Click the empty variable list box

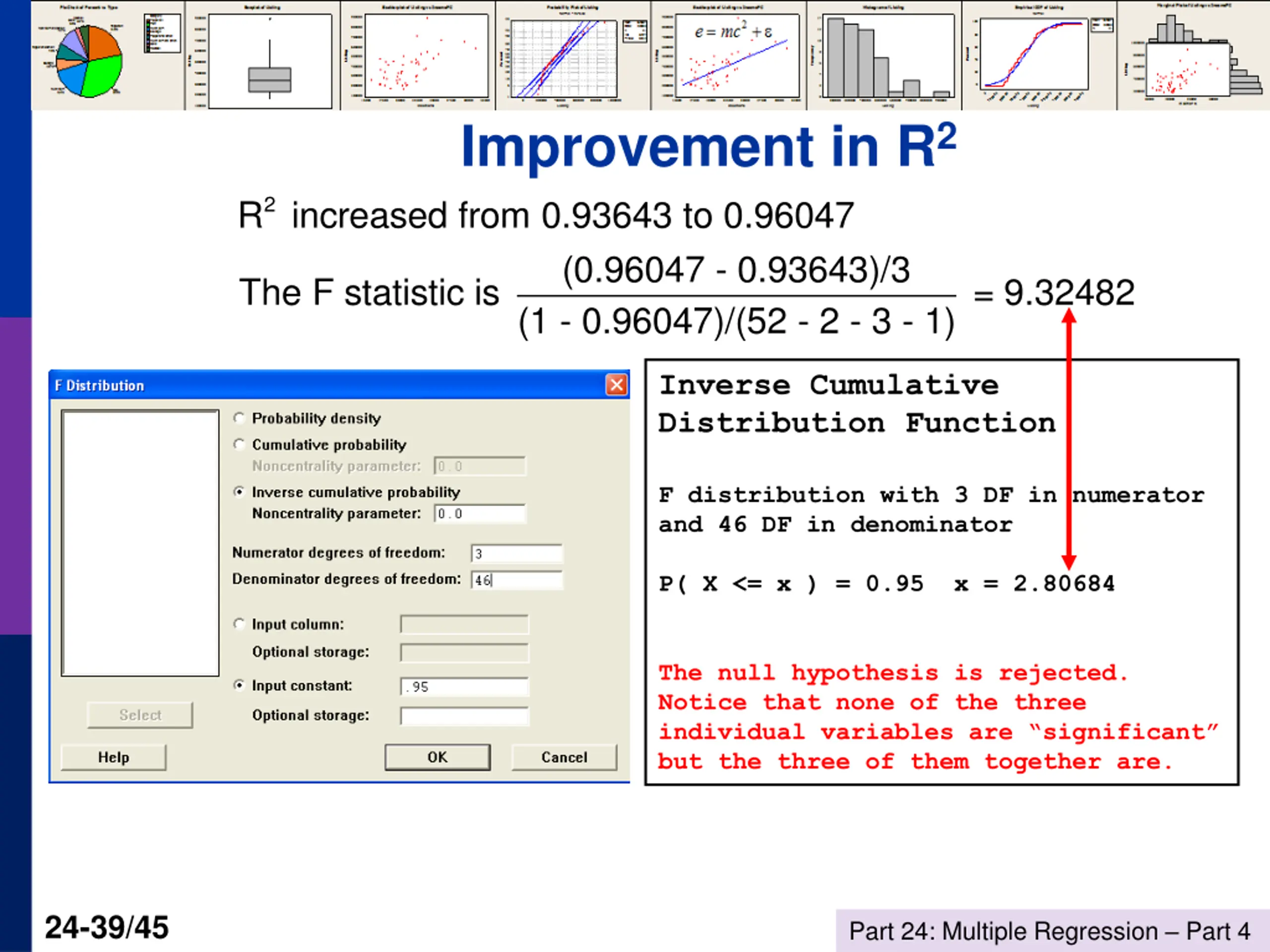[140, 543]
